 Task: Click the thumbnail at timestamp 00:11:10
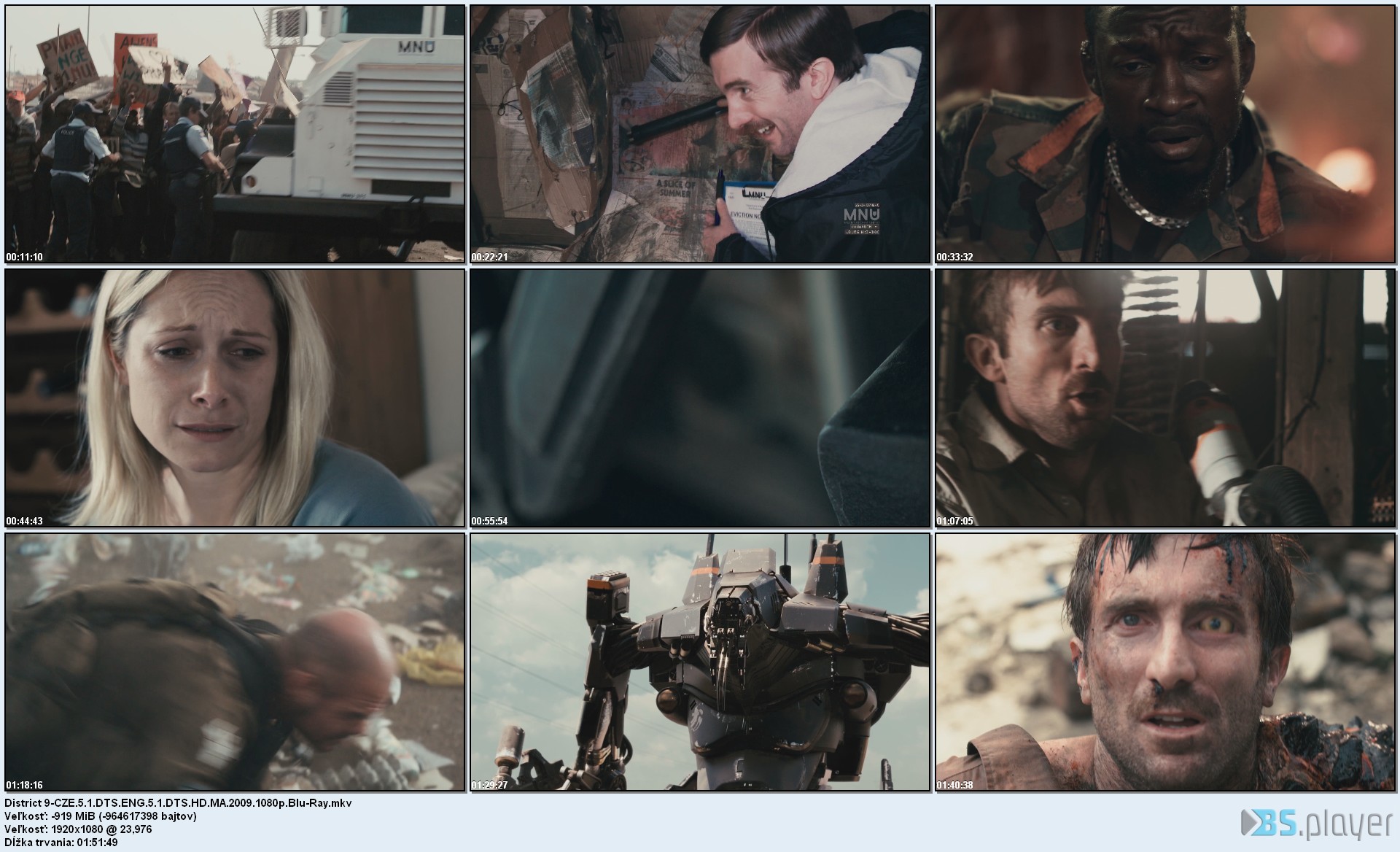point(235,133)
